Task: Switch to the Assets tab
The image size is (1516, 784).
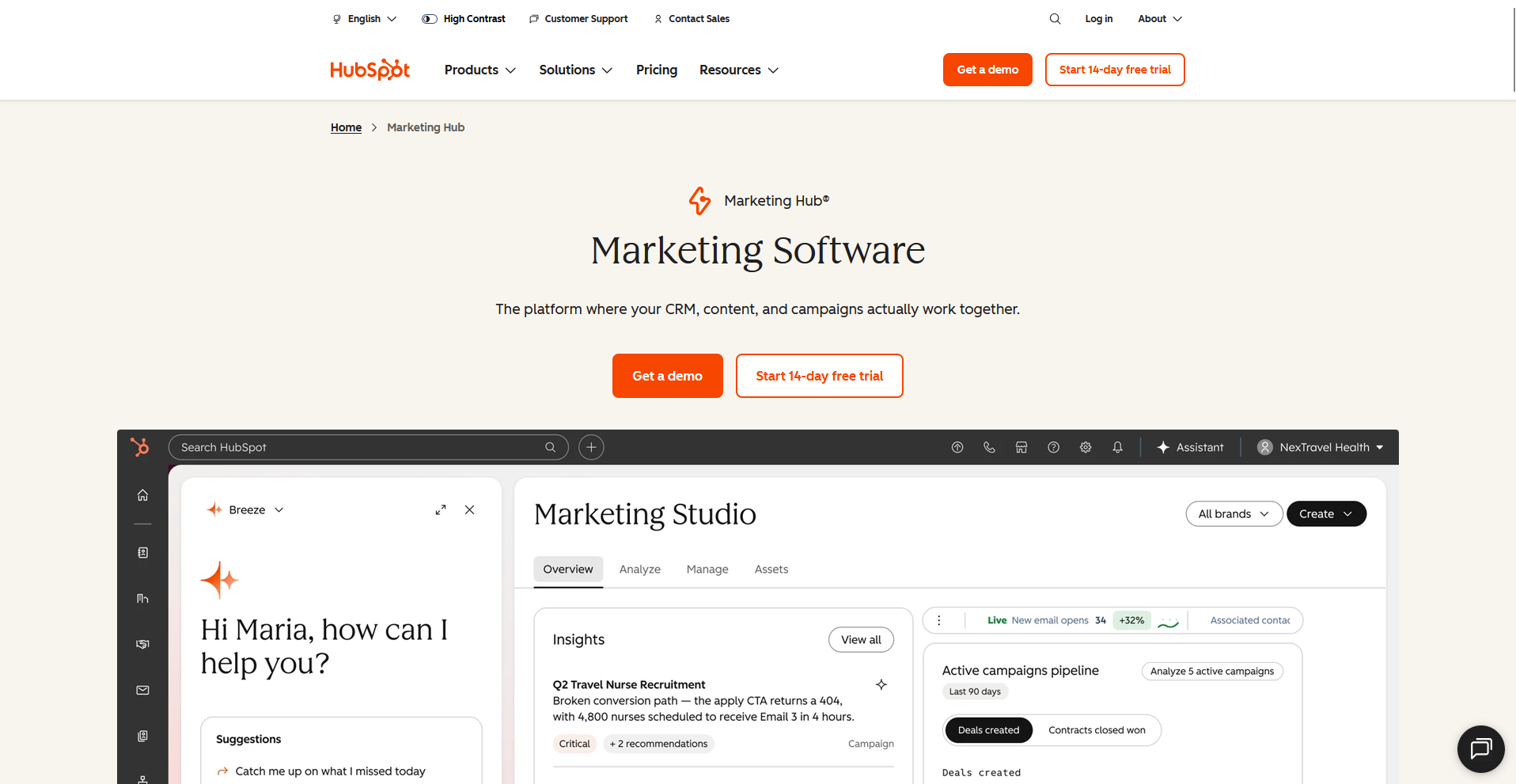Action: 771,570
